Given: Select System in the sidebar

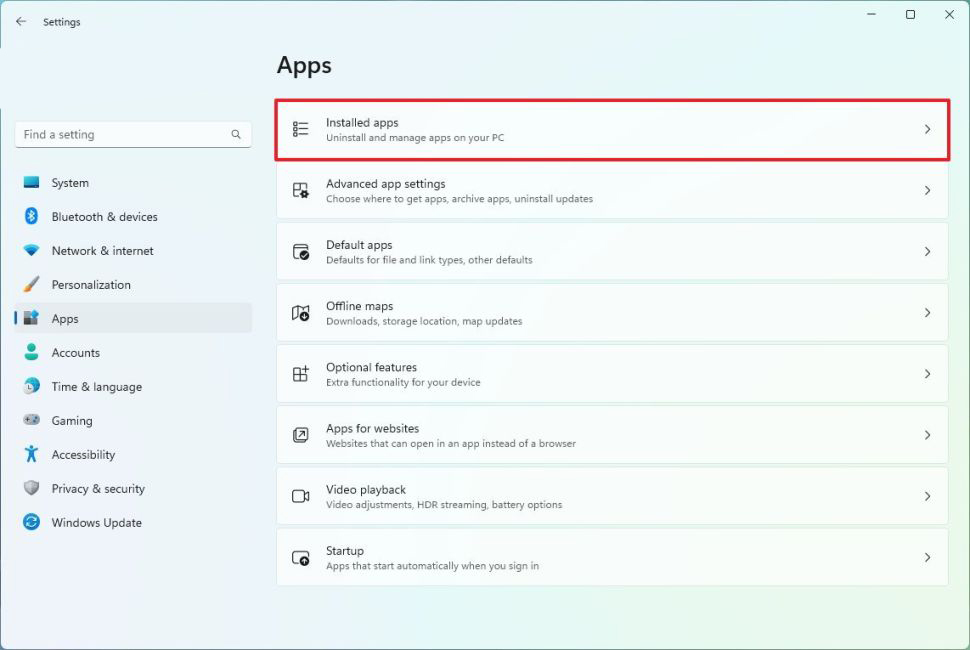Looking at the screenshot, I should click(x=70, y=183).
